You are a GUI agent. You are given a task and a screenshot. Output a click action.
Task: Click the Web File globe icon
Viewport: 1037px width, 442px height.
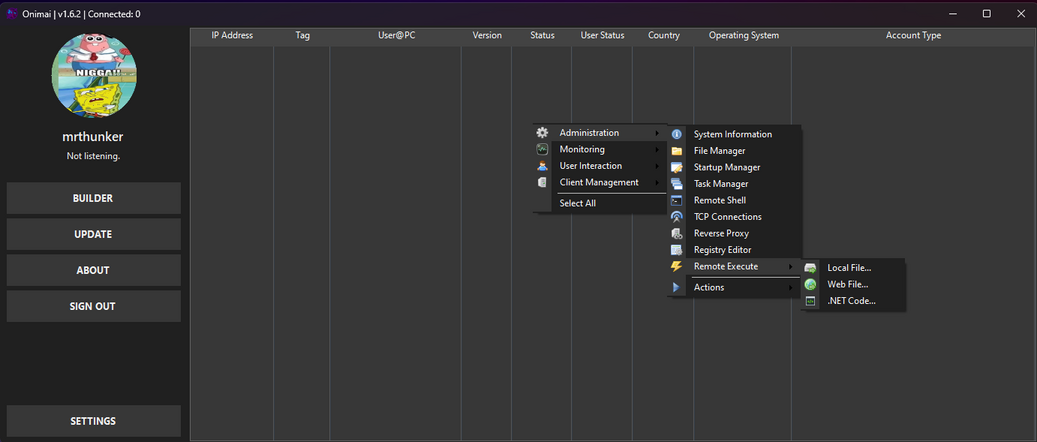pos(810,285)
